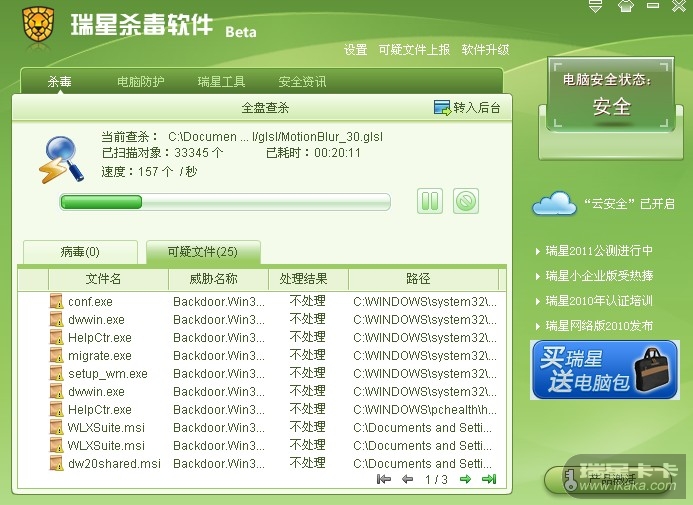Sort by 路径 column header
The image size is (693, 505).
click(423, 279)
